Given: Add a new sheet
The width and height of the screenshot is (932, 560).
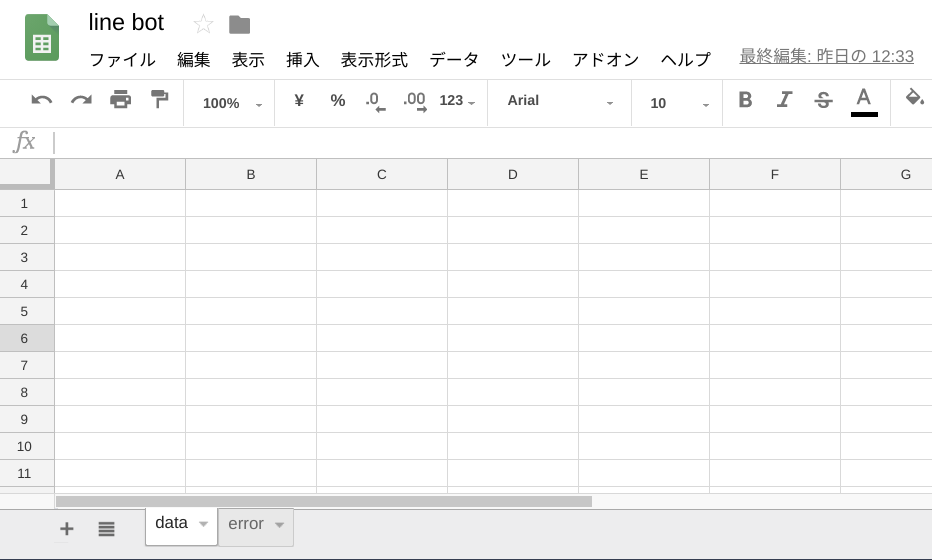Looking at the screenshot, I should point(67,528).
